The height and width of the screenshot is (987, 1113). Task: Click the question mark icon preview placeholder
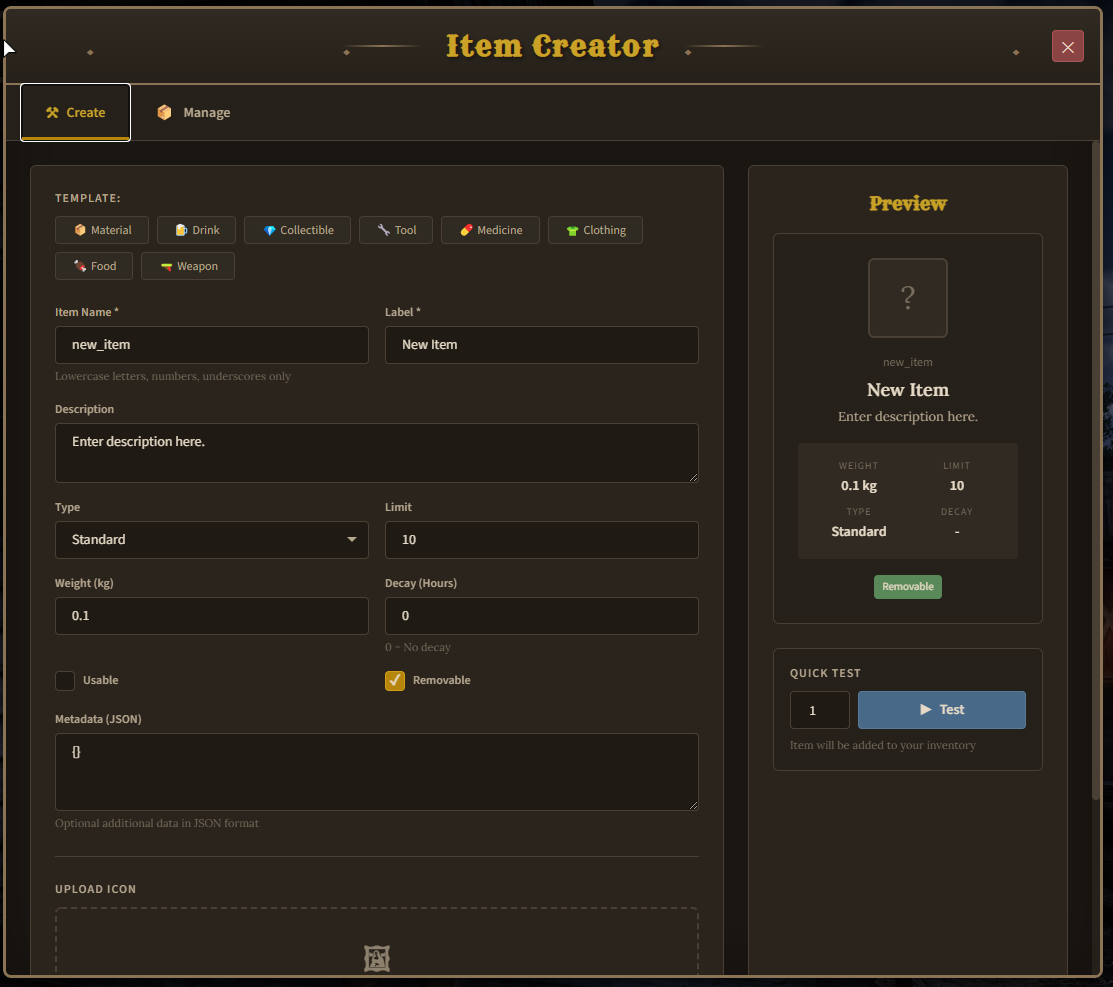pyautogui.click(x=907, y=297)
